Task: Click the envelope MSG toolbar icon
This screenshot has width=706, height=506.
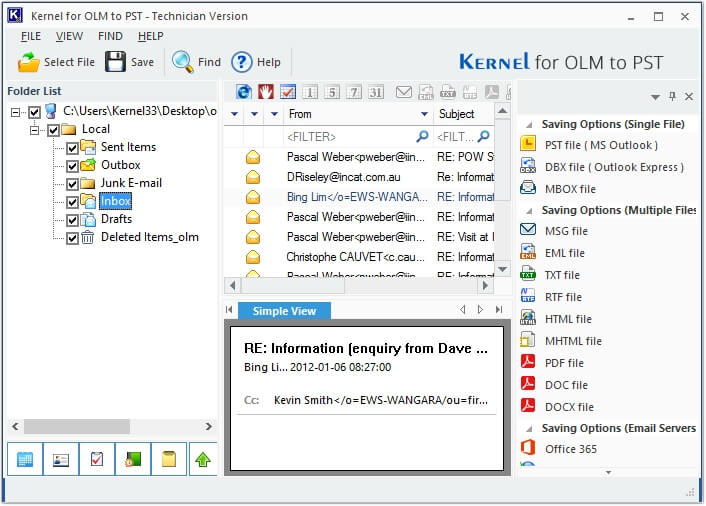Action: pyautogui.click(x=403, y=92)
